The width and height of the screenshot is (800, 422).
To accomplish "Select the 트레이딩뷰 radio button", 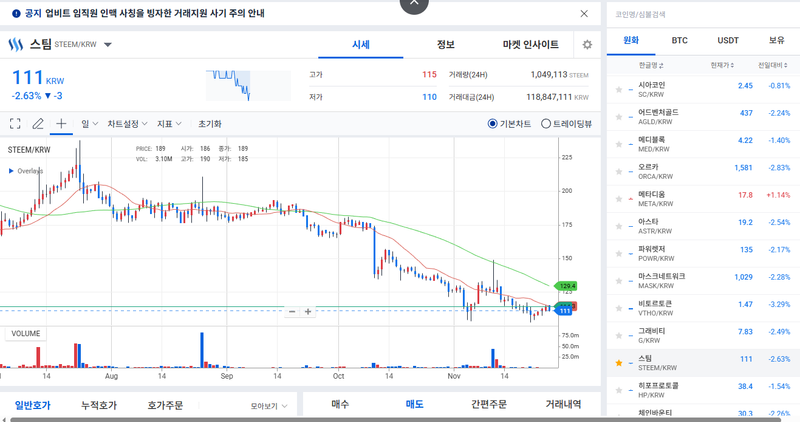I will pos(545,124).
